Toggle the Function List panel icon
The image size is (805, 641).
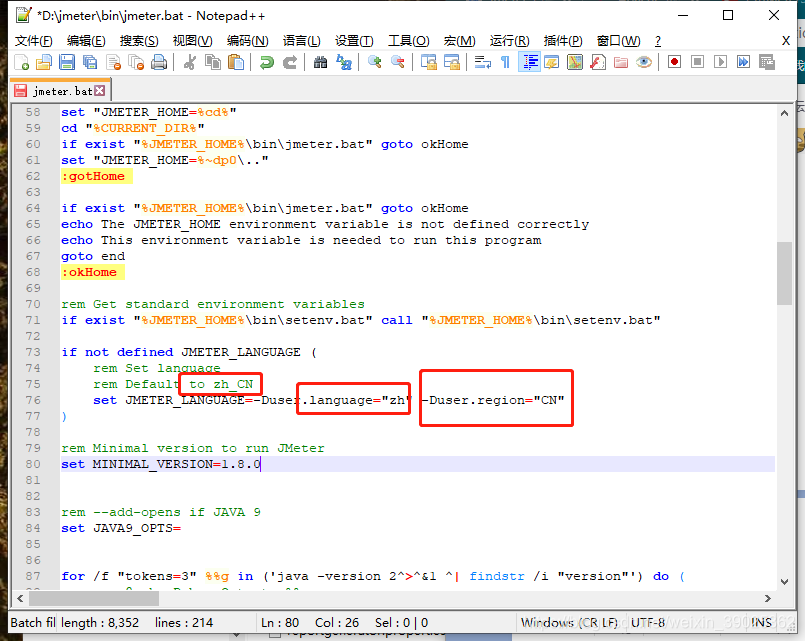[598, 63]
